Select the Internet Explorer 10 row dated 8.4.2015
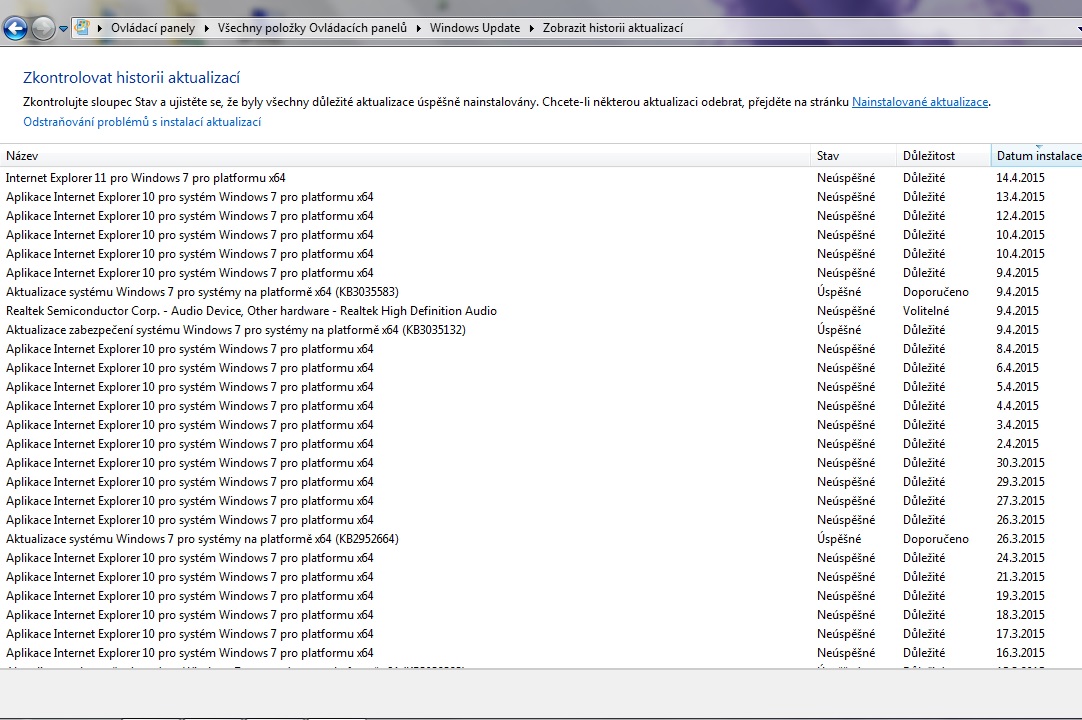This screenshot has height=720, width=1082. pyautogui.click(x=541, y=349)
